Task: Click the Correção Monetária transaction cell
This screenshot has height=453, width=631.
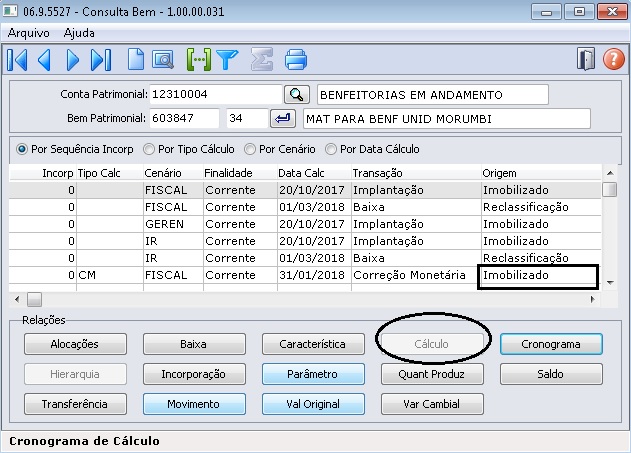Action: (415, 275)
